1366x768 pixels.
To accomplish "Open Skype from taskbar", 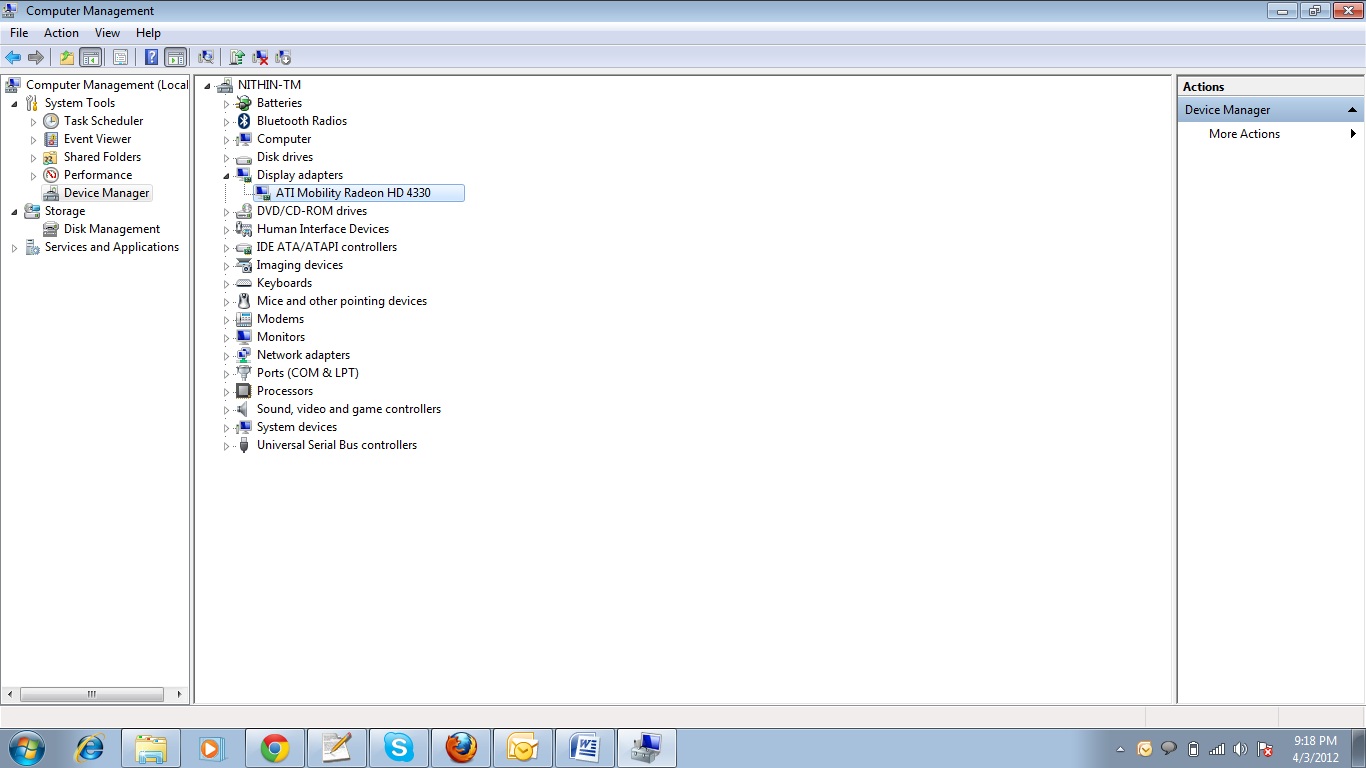I will click(398, 748).
